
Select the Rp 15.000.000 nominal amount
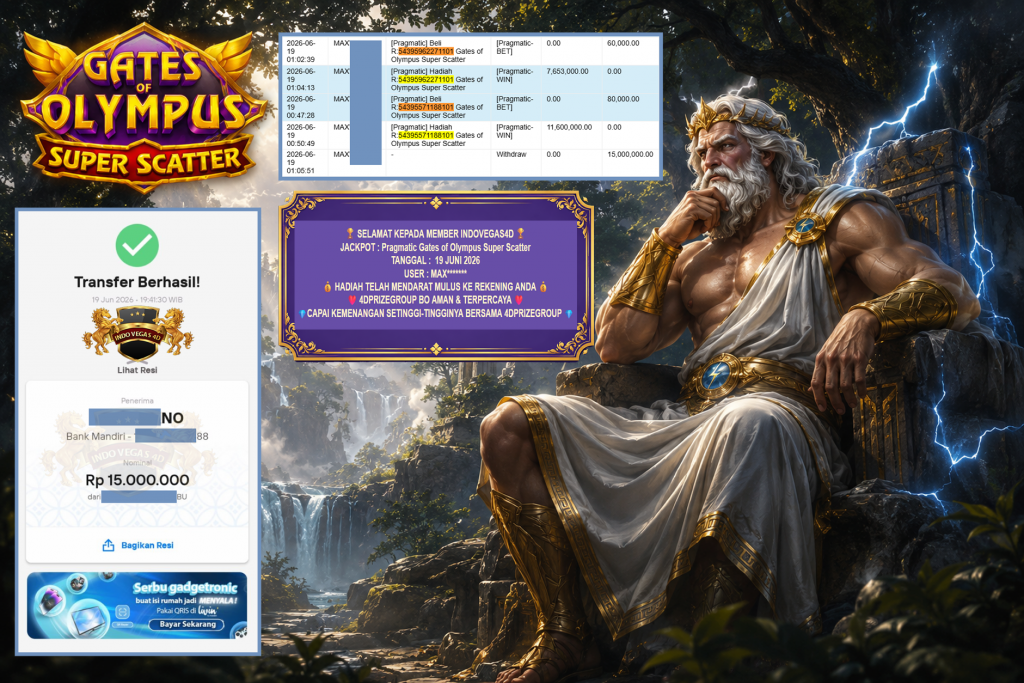click(x=137, y=480)
